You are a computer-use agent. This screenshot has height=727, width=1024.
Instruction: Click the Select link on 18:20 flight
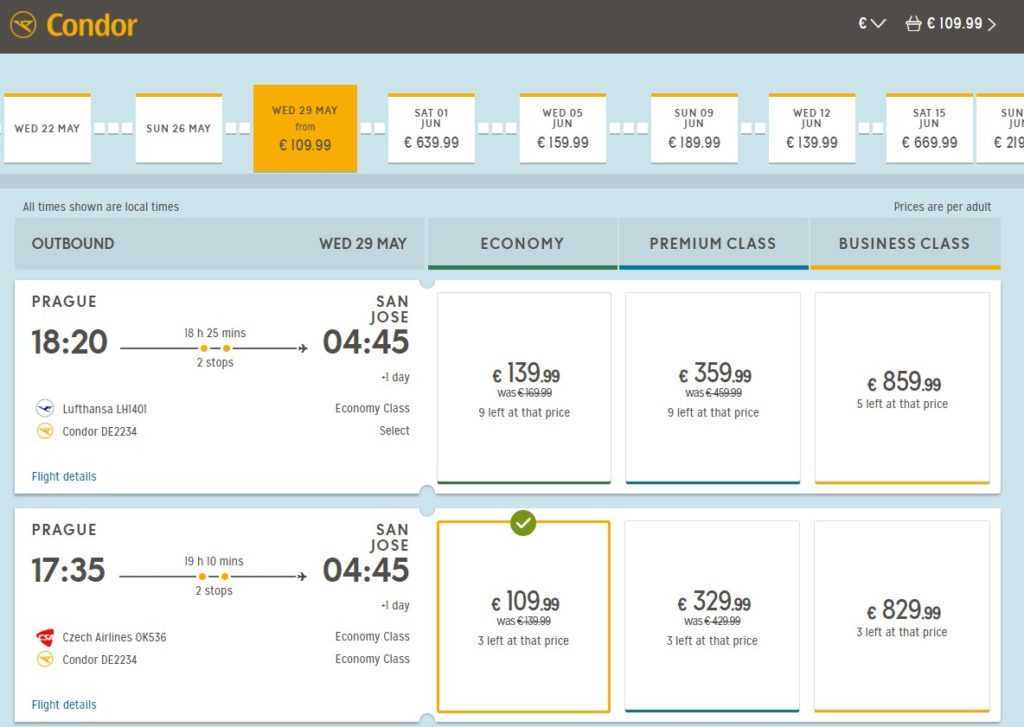click(x=394, y=430)
